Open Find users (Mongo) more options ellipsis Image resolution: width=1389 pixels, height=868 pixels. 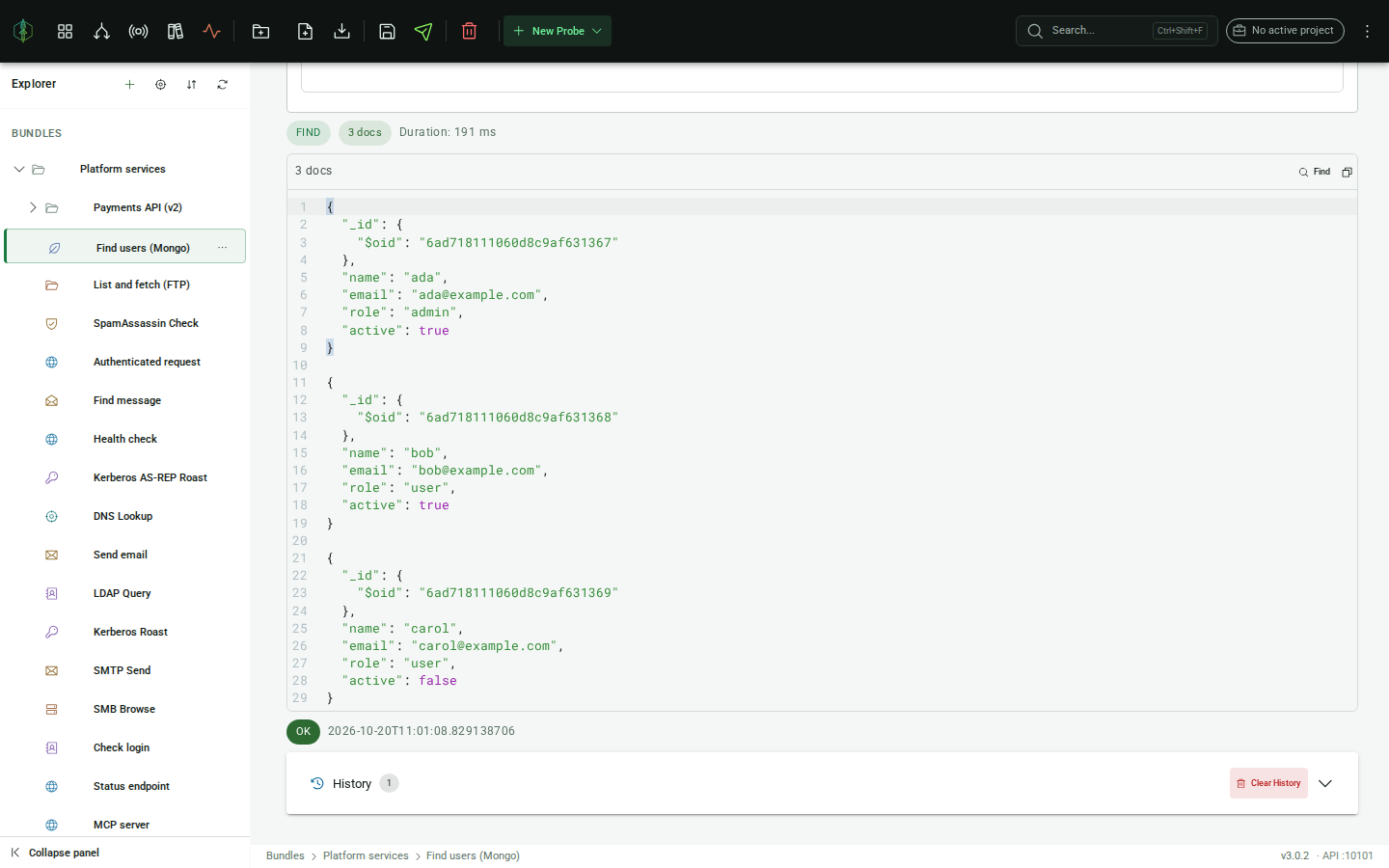pos(222,248)
